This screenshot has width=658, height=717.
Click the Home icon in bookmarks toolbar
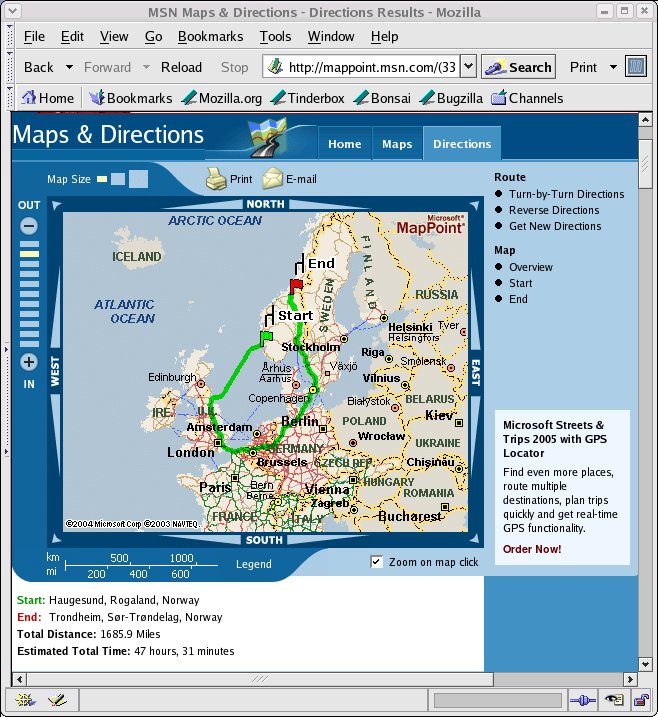coord(29,97)
